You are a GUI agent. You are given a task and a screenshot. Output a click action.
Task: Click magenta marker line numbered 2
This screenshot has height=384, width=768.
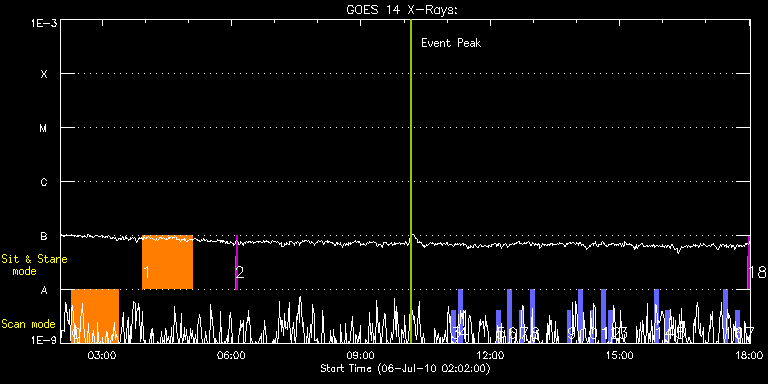[237, 262]
